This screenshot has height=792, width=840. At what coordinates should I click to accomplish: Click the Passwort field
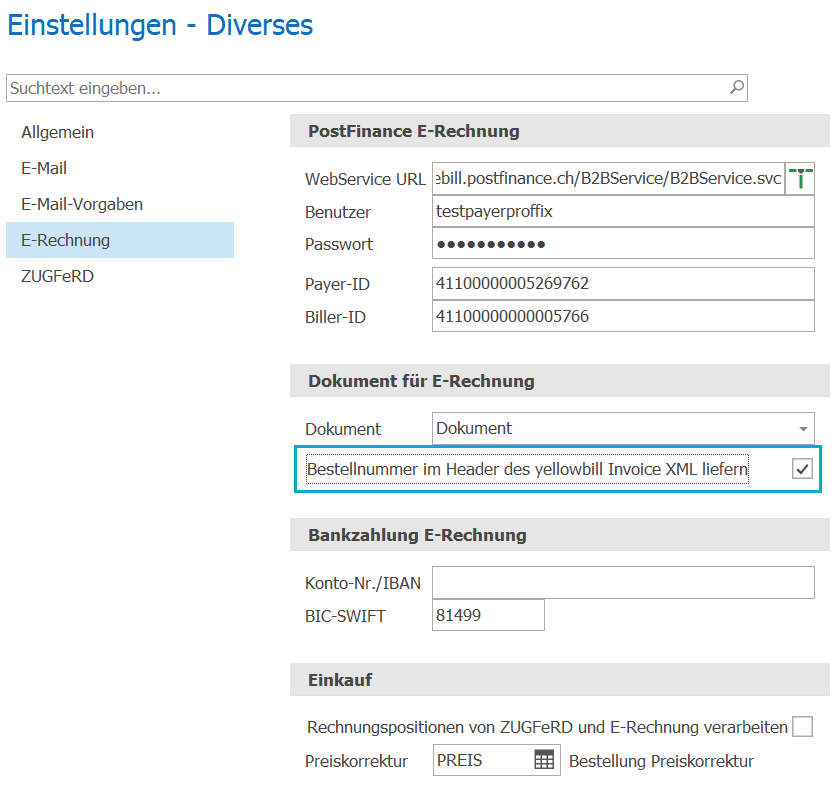pos(623,244)
